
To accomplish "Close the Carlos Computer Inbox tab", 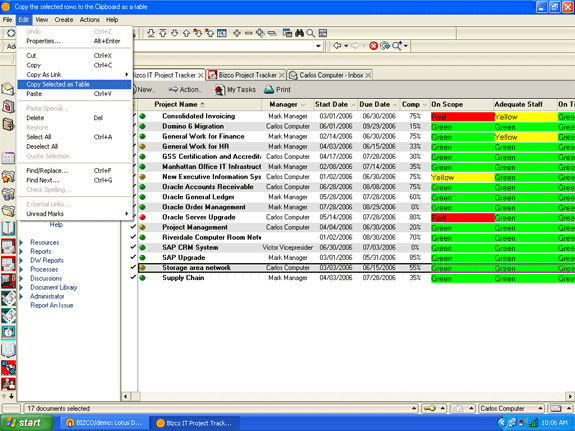I will 368,75.
